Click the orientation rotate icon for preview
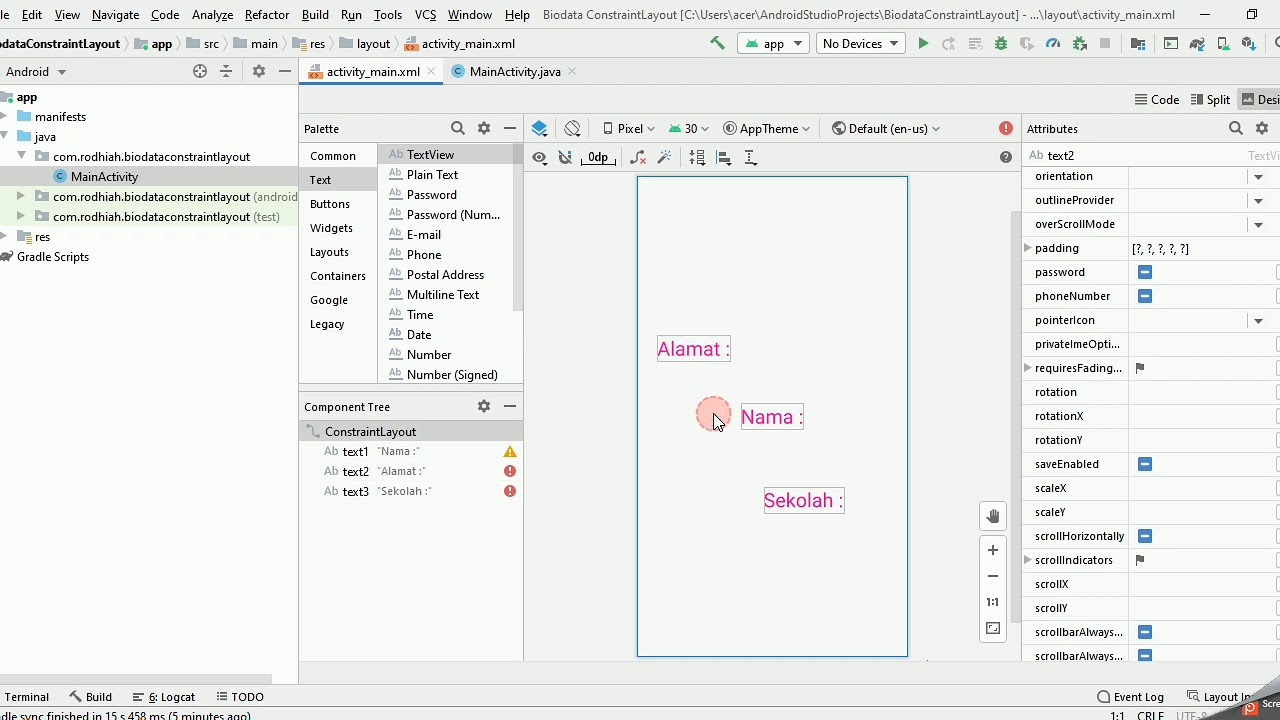 tap(572, 128)
